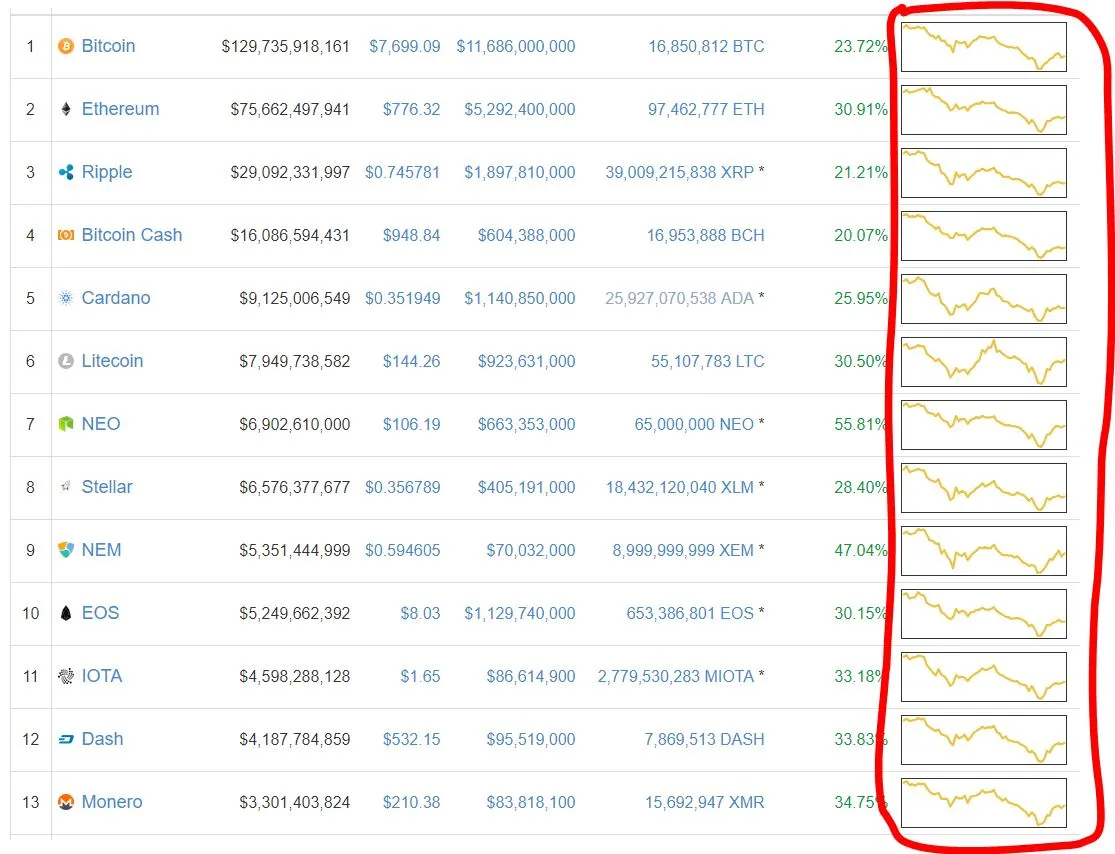Open the Litecoin name link

point(112,361)
